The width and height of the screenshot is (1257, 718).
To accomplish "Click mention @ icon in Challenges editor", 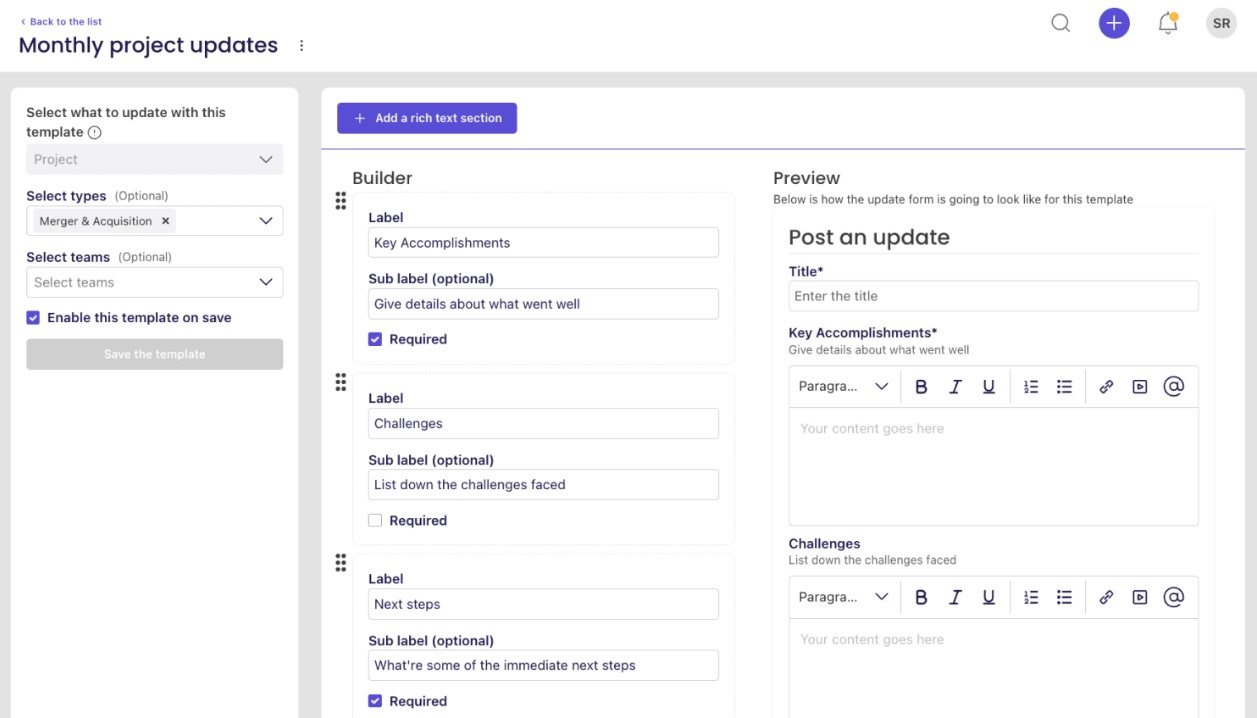I will (x=1174, y=597).
